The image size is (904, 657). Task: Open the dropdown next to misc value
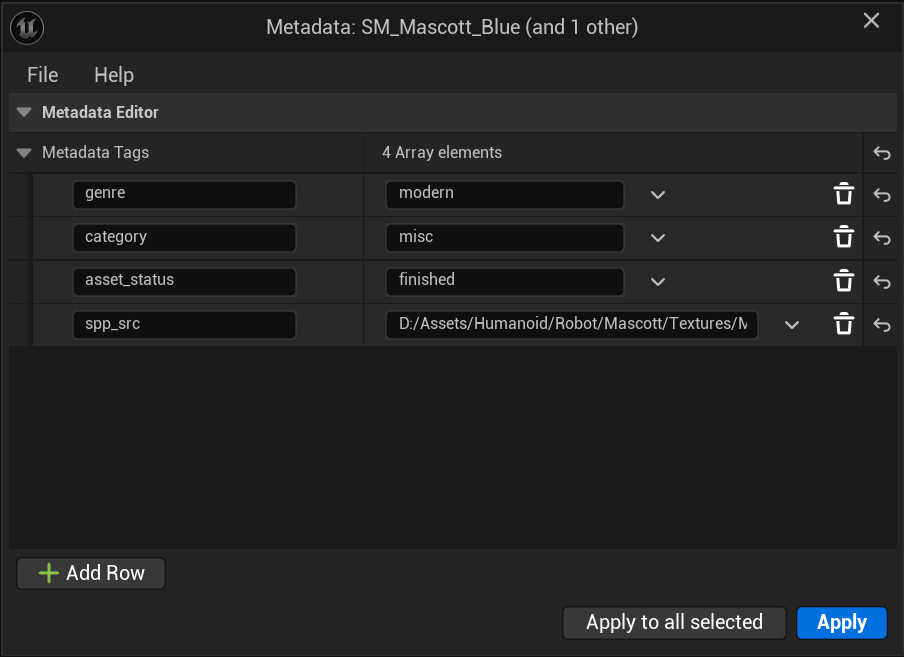point(657,238)
